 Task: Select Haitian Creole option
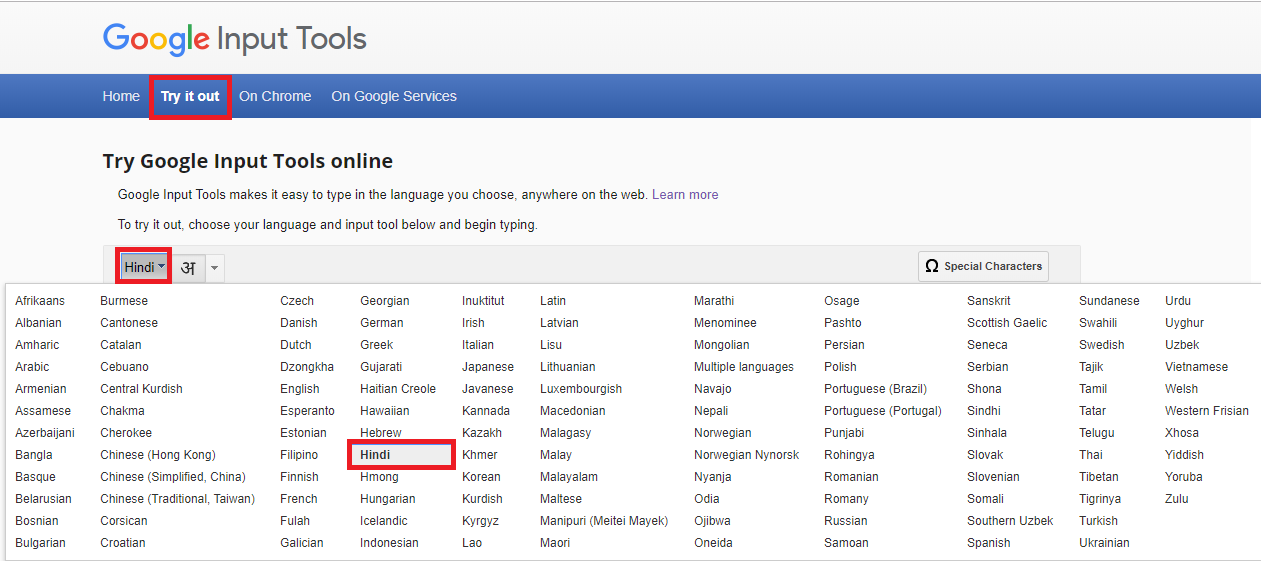point(398,388)
